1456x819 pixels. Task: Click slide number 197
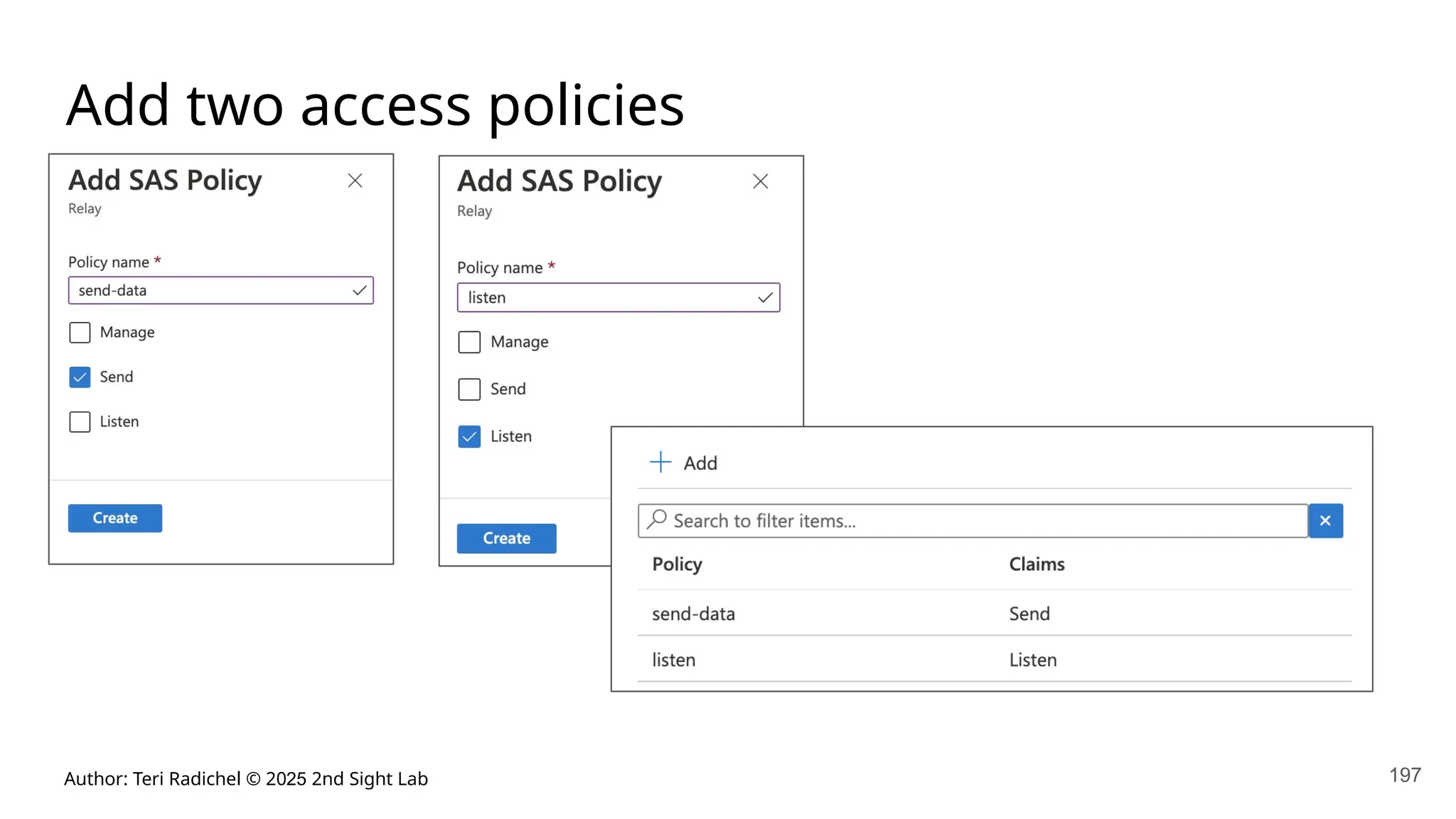(x=1405, y=775)
